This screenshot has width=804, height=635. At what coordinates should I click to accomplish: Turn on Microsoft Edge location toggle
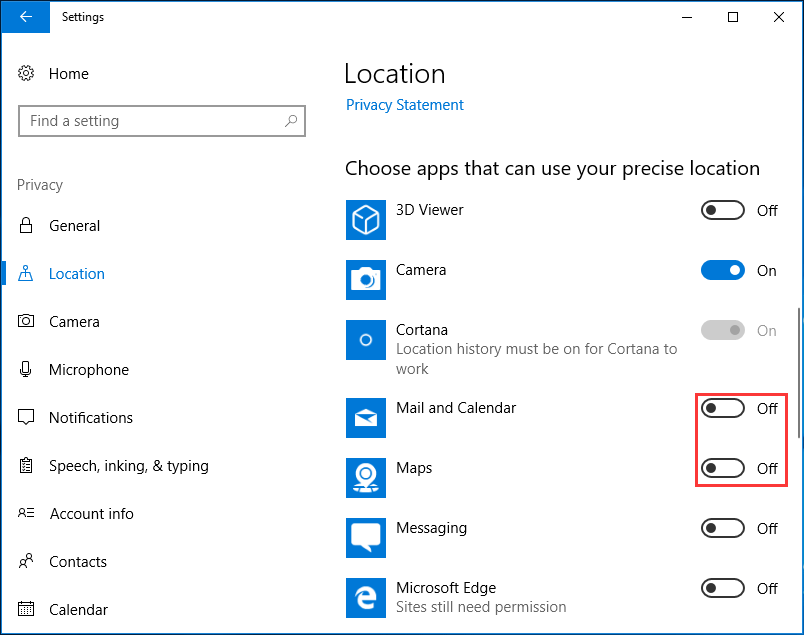click(x=722, y=588)
